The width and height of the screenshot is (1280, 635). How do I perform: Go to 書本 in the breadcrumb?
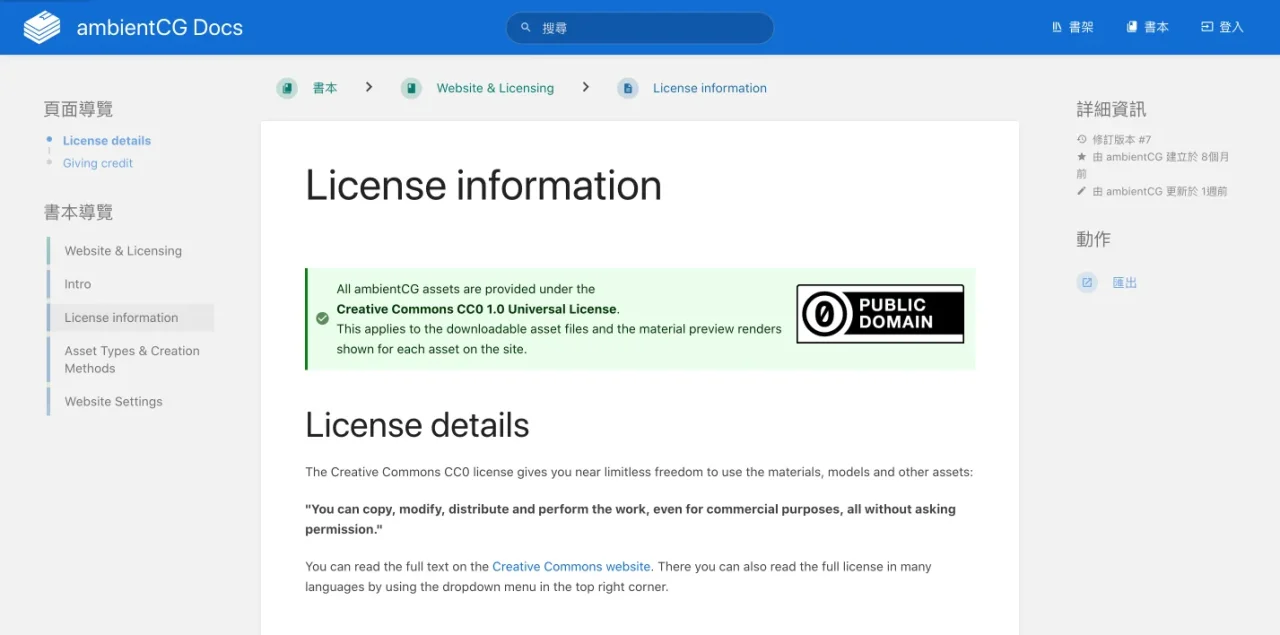[325, 88]
